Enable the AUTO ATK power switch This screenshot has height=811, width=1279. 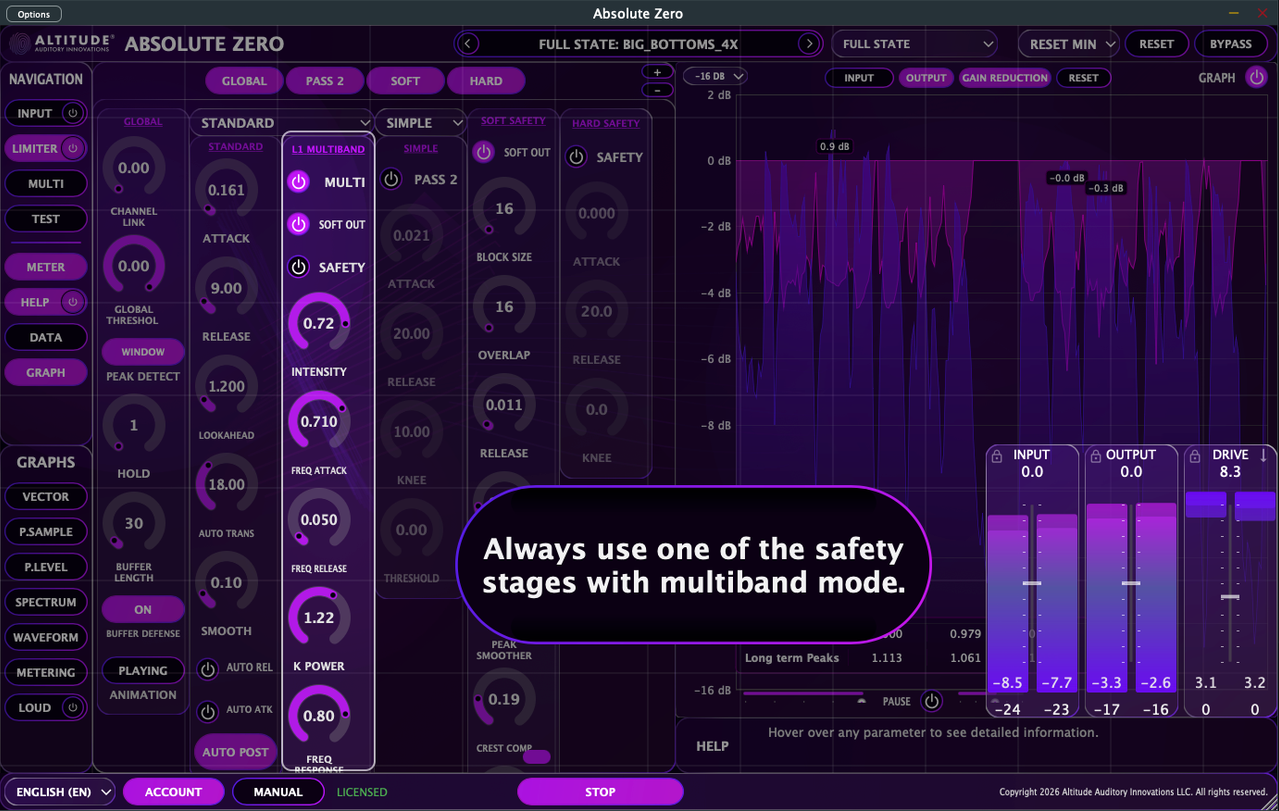point(208,711)
